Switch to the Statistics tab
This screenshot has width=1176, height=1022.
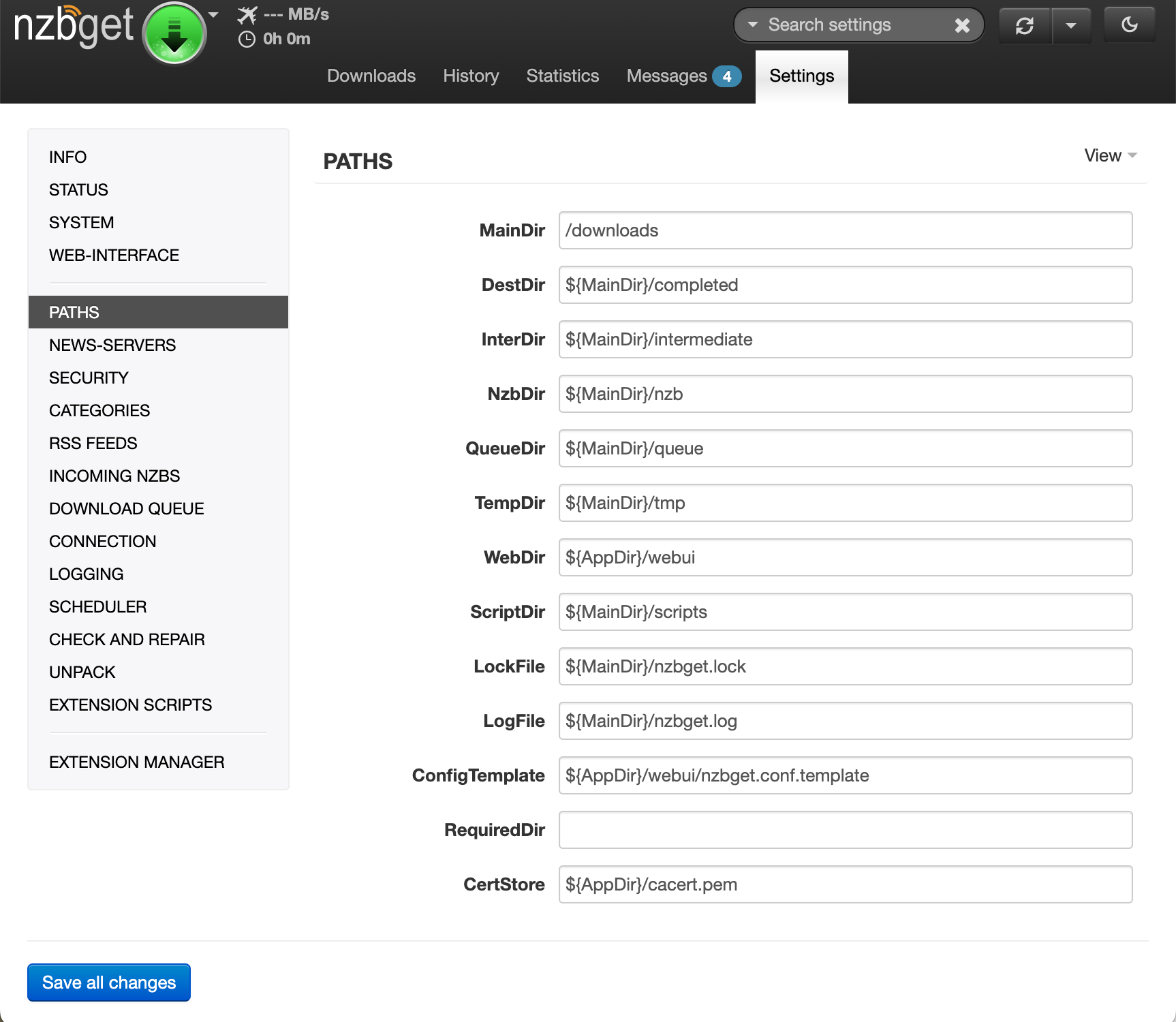(563, 76)
